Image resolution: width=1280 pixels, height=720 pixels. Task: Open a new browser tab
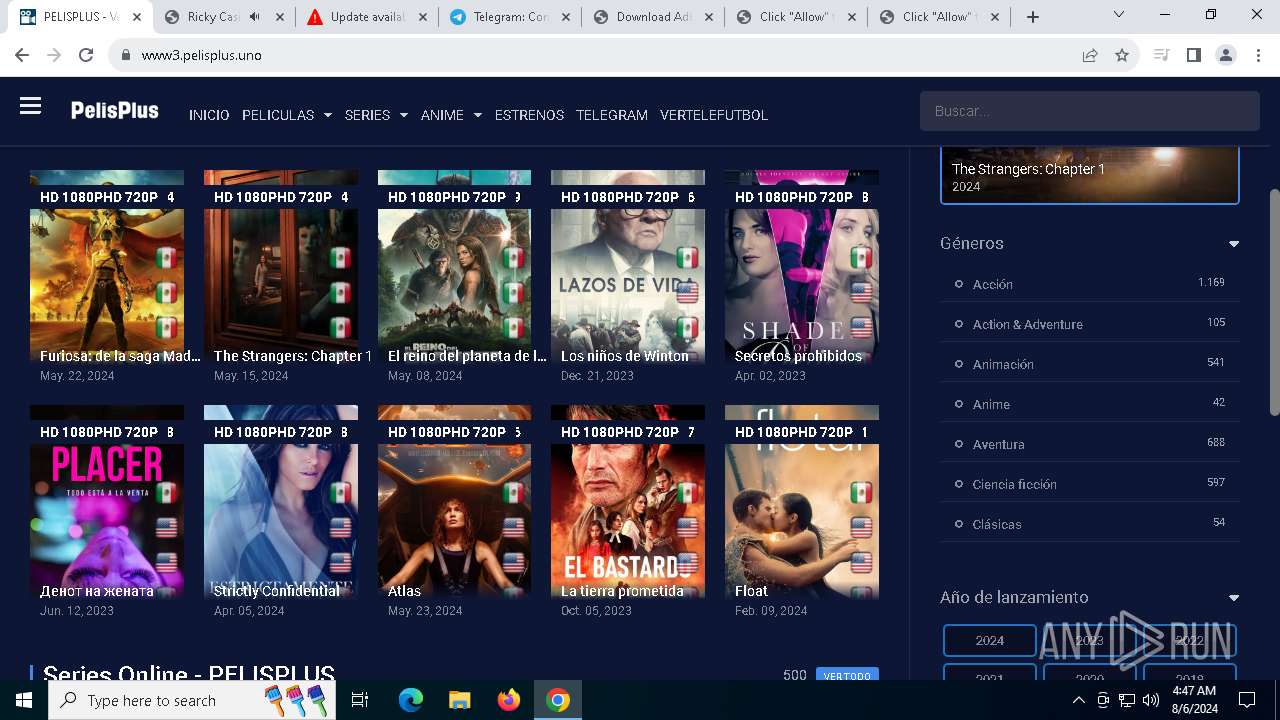click(1032, 17)
